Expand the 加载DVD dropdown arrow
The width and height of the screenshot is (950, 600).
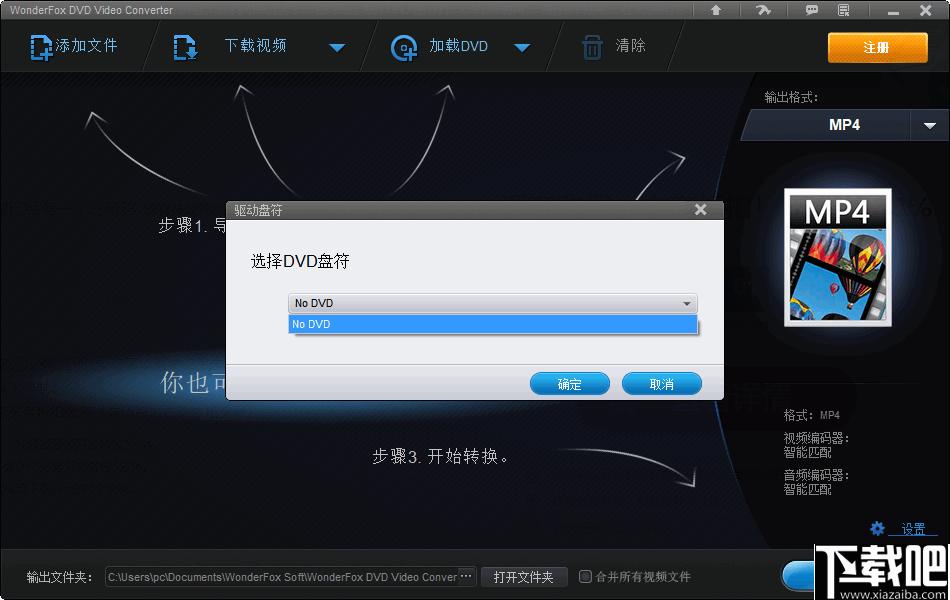(522, 47)
